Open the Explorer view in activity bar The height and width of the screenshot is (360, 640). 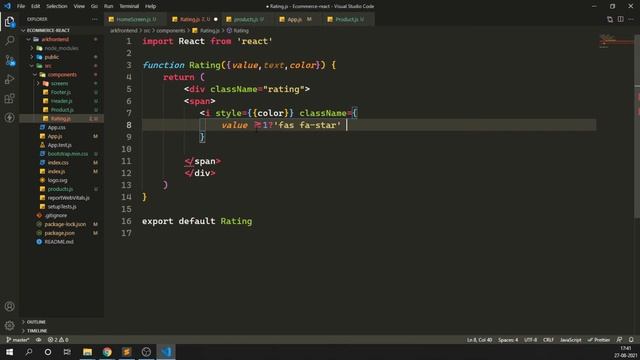pyautogui.click(x=9, y=22)
